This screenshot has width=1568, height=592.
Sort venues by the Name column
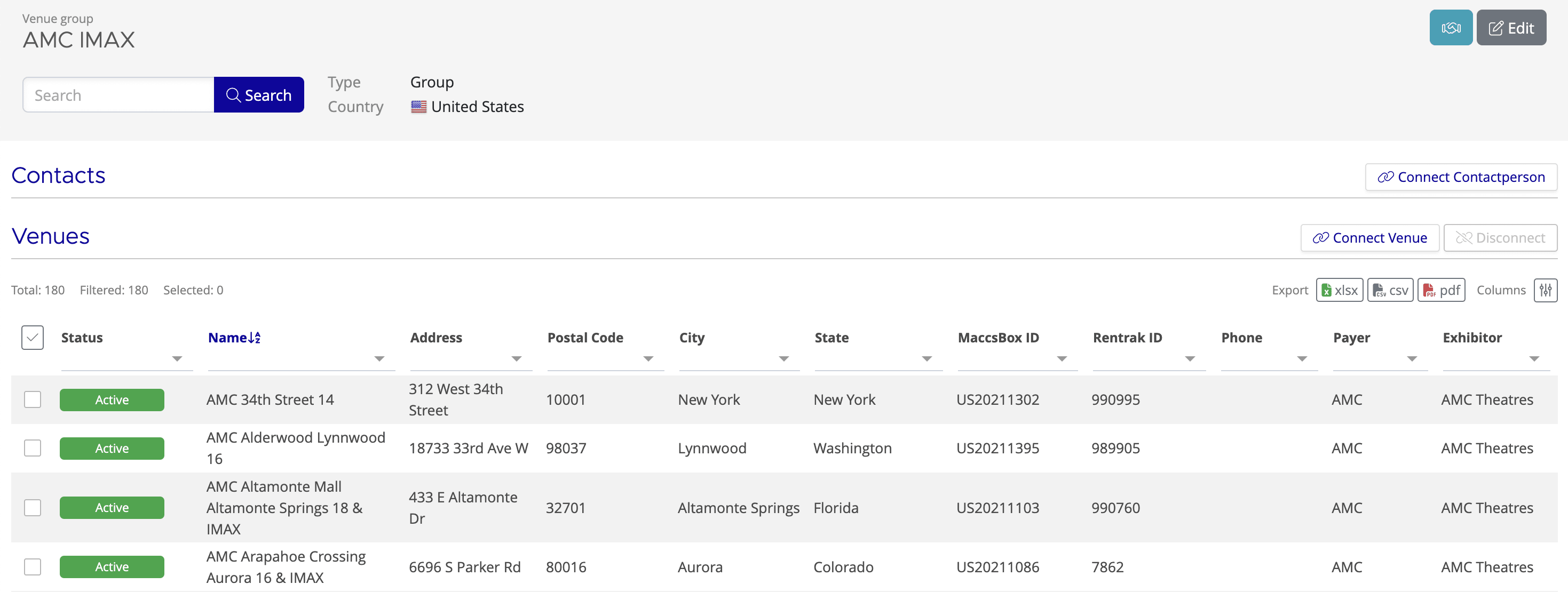pyautogui.click(x=233, y=337)
